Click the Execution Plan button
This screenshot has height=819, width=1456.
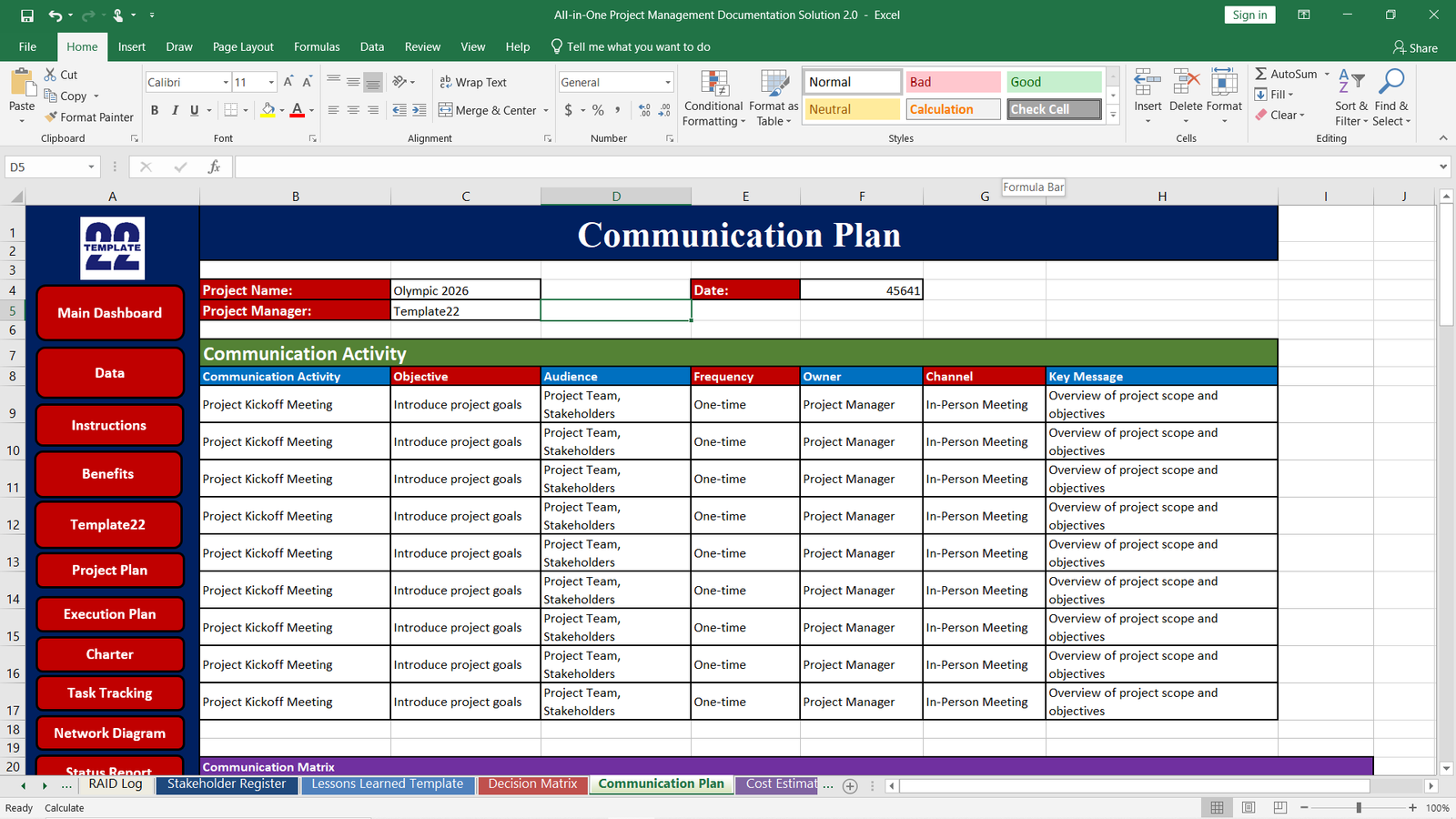[x=110, y=614]
